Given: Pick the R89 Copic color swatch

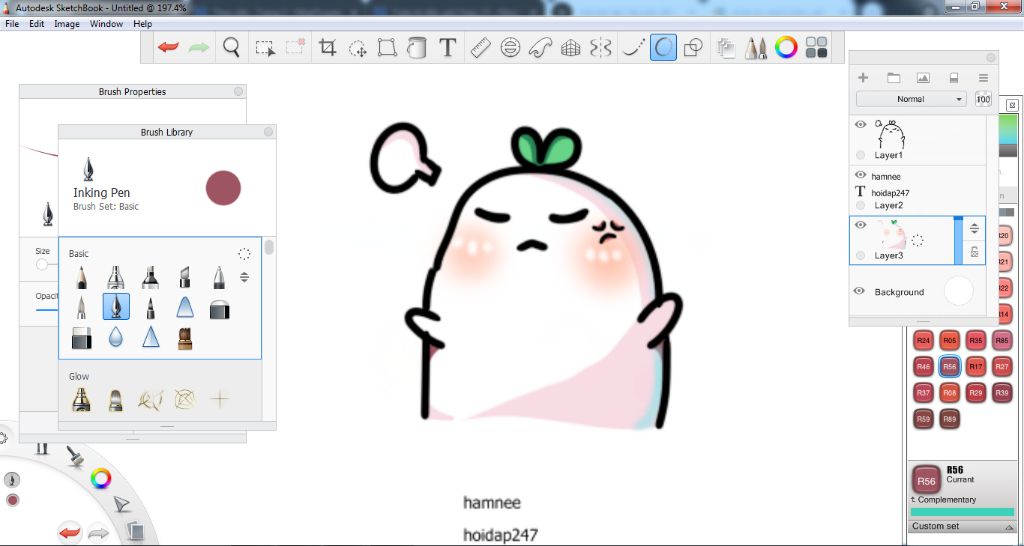Looking at the screenshot, I should click(x=950, y=419).
